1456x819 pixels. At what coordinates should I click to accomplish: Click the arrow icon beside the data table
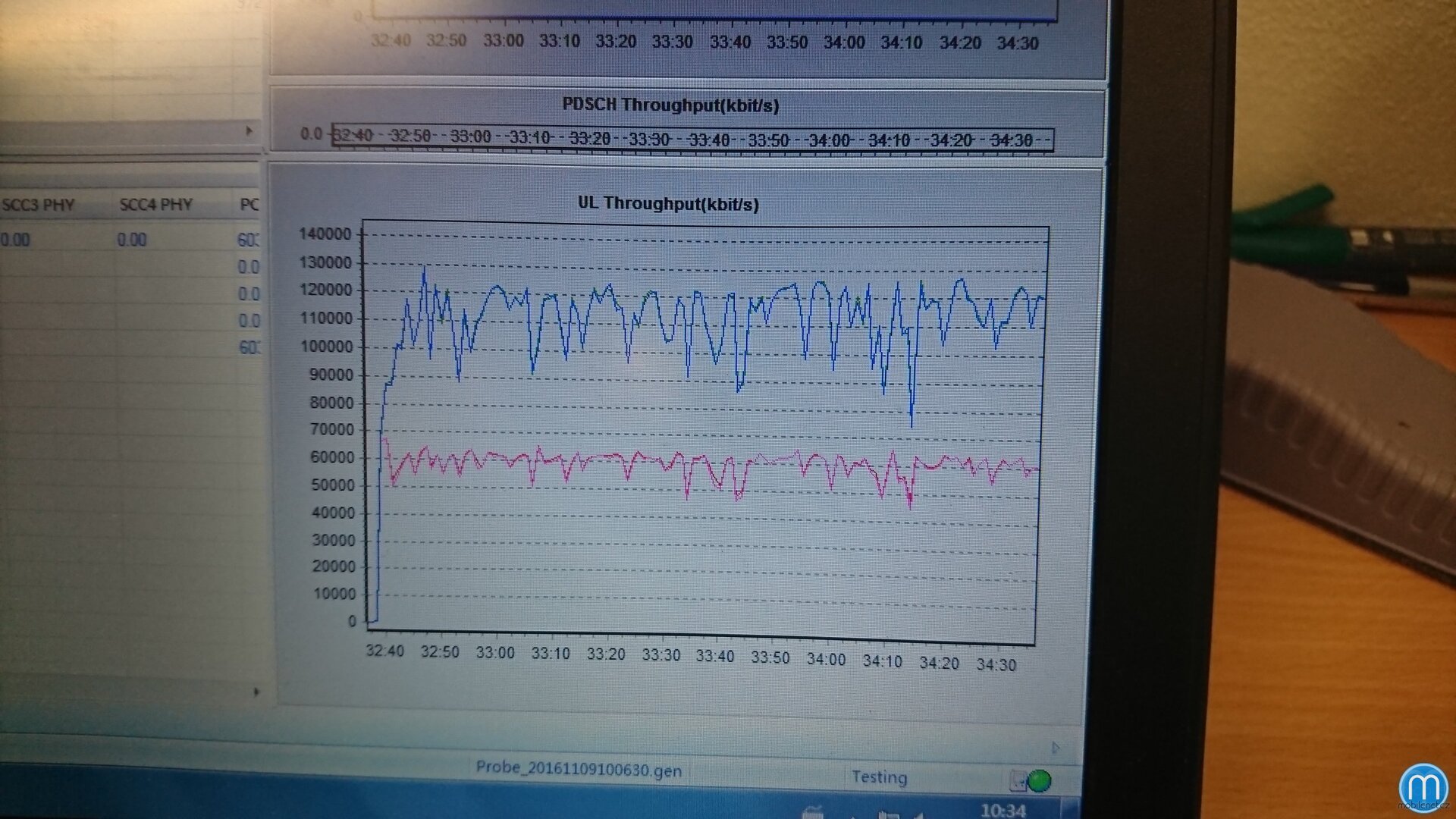250,130
